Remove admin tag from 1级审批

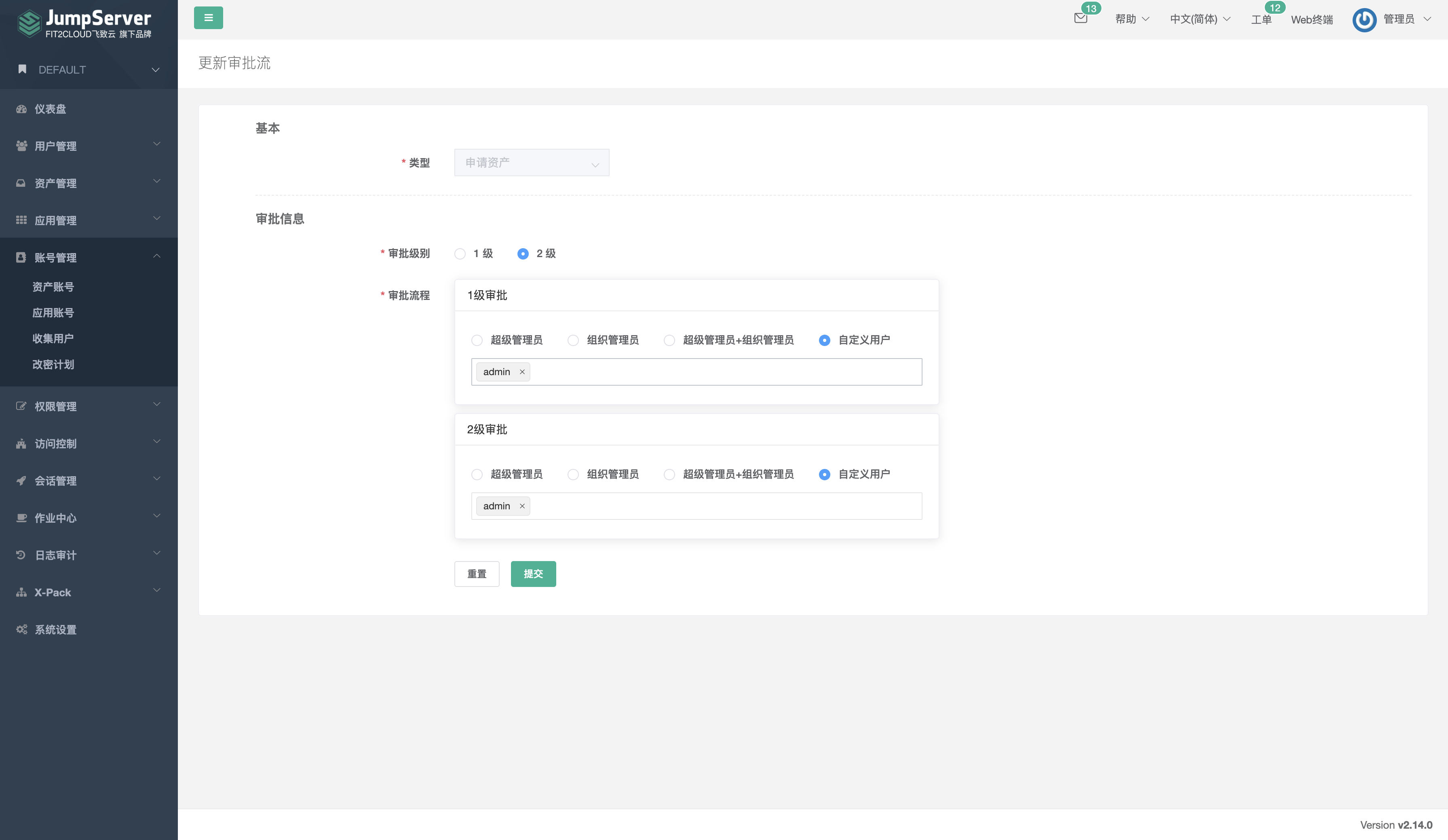tap(521, 371)
